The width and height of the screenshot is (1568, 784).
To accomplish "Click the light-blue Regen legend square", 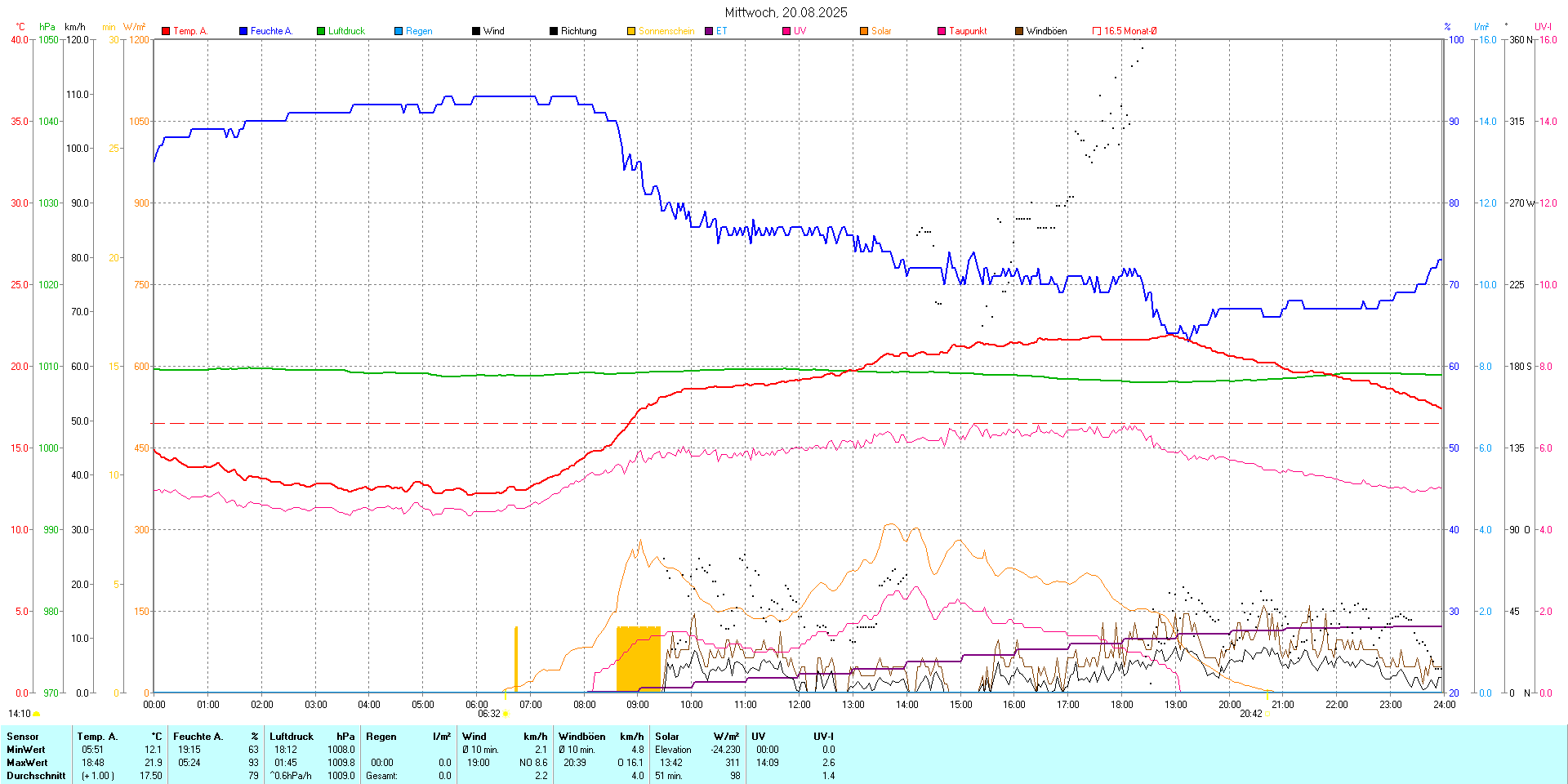I will click(399, 31).
